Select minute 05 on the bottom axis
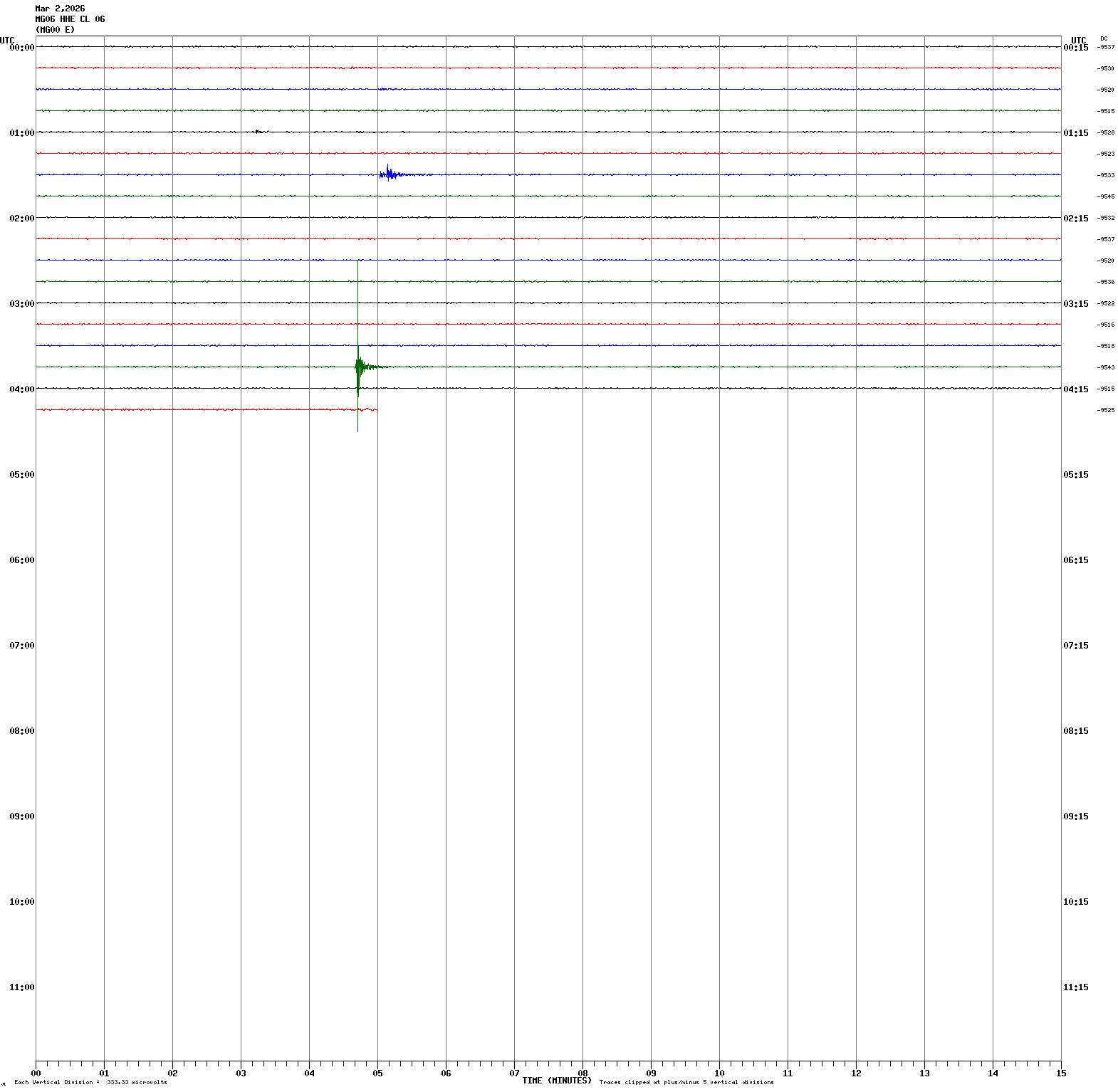 [377, 1073]
